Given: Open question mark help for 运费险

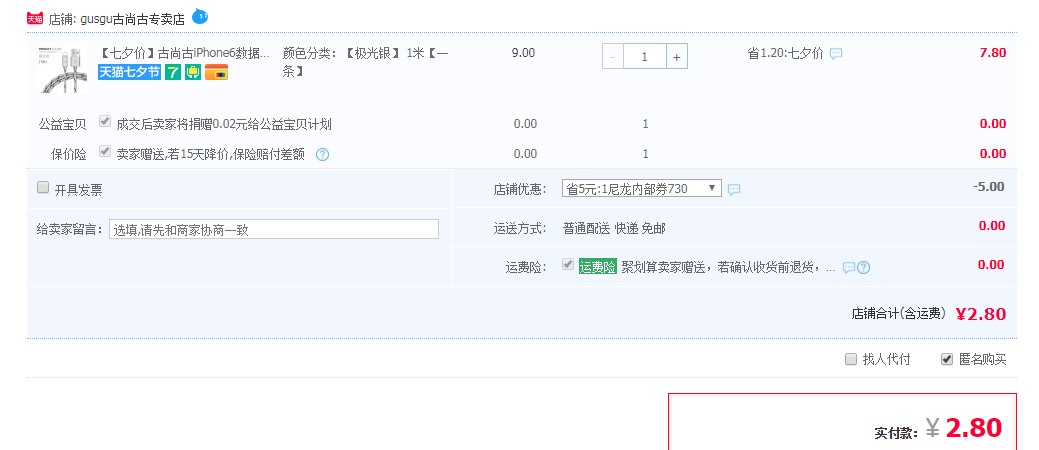Looking at the screenshot, I should [x=863, y=268].
